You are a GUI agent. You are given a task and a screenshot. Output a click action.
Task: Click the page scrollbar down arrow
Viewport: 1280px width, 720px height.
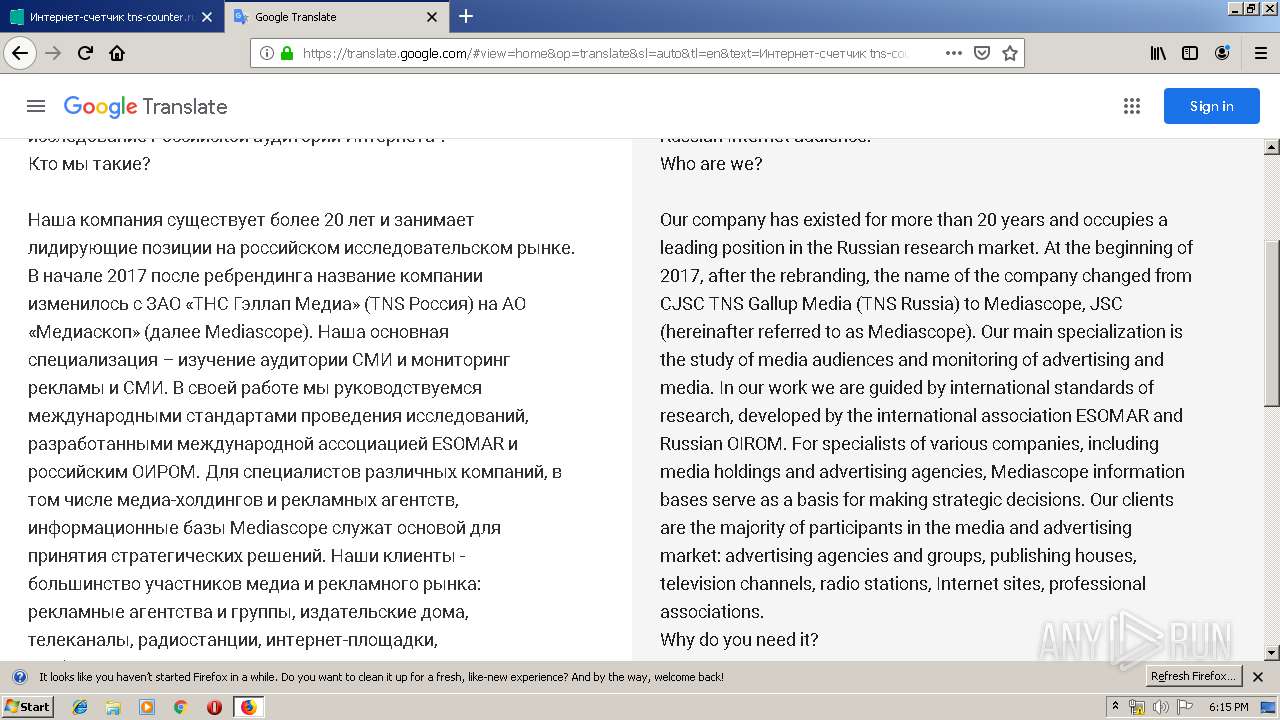[1272, 652]
